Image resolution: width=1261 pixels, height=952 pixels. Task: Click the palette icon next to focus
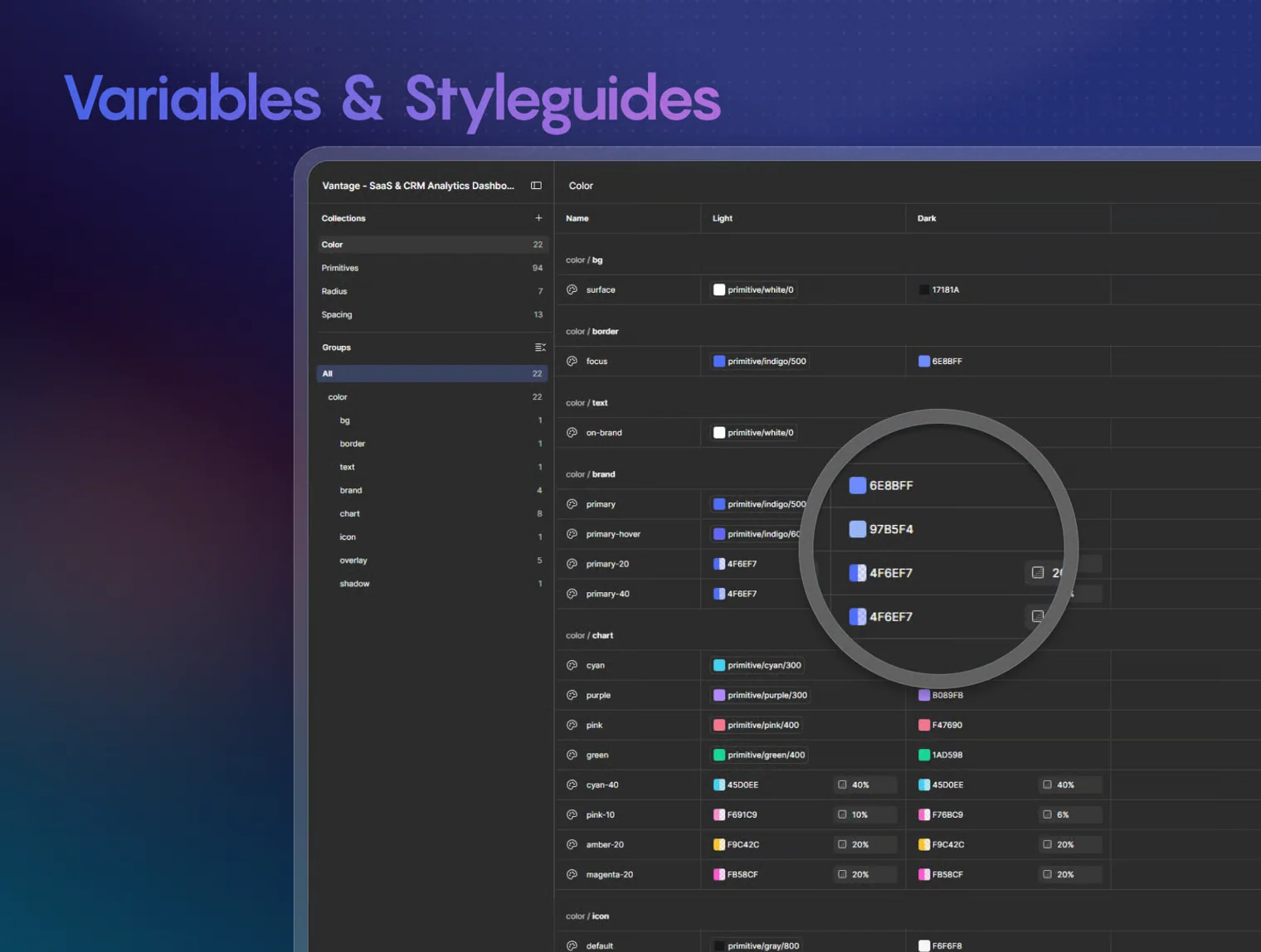point(572,362)
